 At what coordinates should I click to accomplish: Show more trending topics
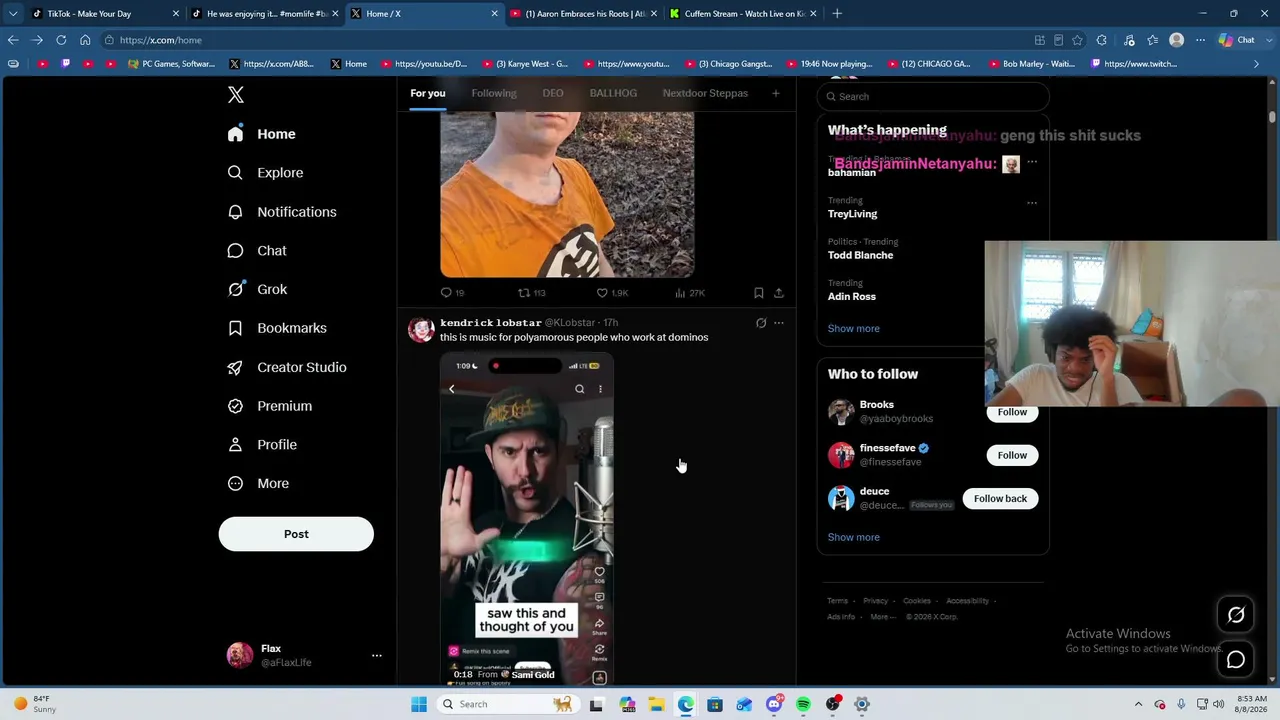tap(853, 329)
